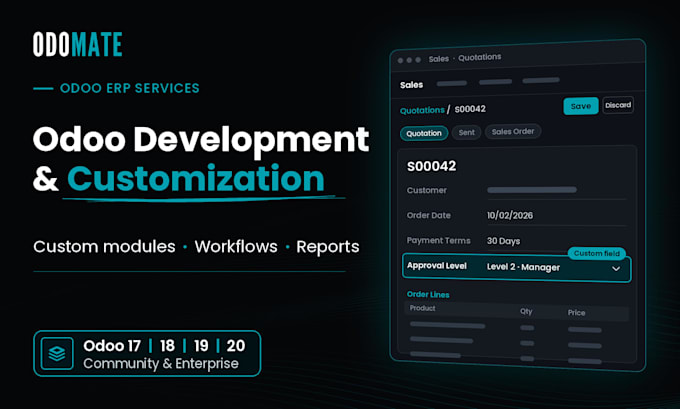The height and width of the screenshot is (409, 680).
Task: Click the ODOMATE logo
Action: coord(78,44)
